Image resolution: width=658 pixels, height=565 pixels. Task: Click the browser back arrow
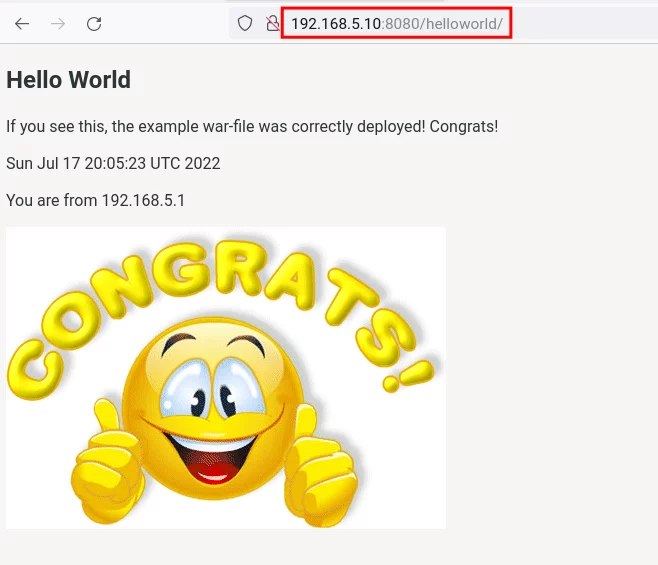(x=22, y=24)
